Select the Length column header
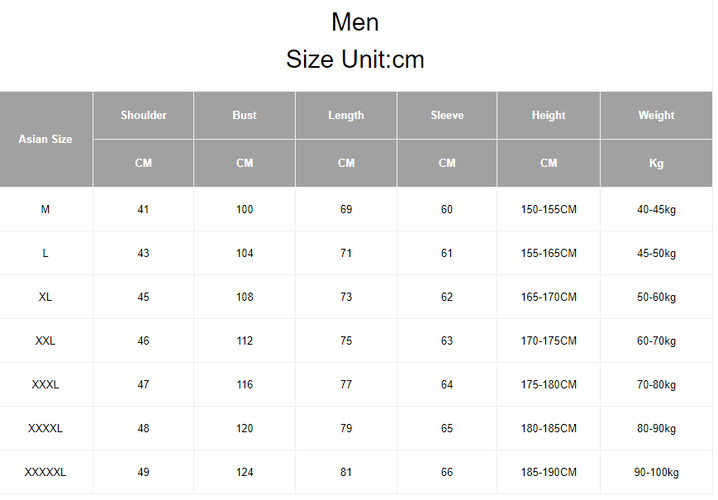 pos(346,115)
